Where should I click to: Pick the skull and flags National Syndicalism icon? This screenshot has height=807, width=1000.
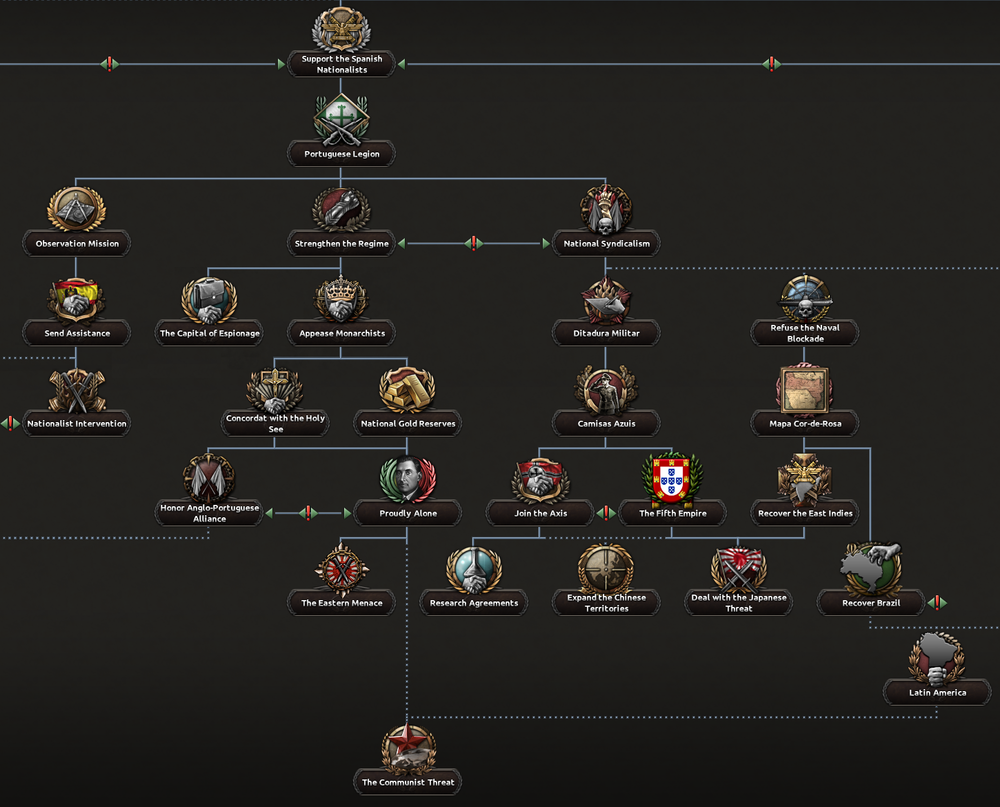click(x=606, y=209)
